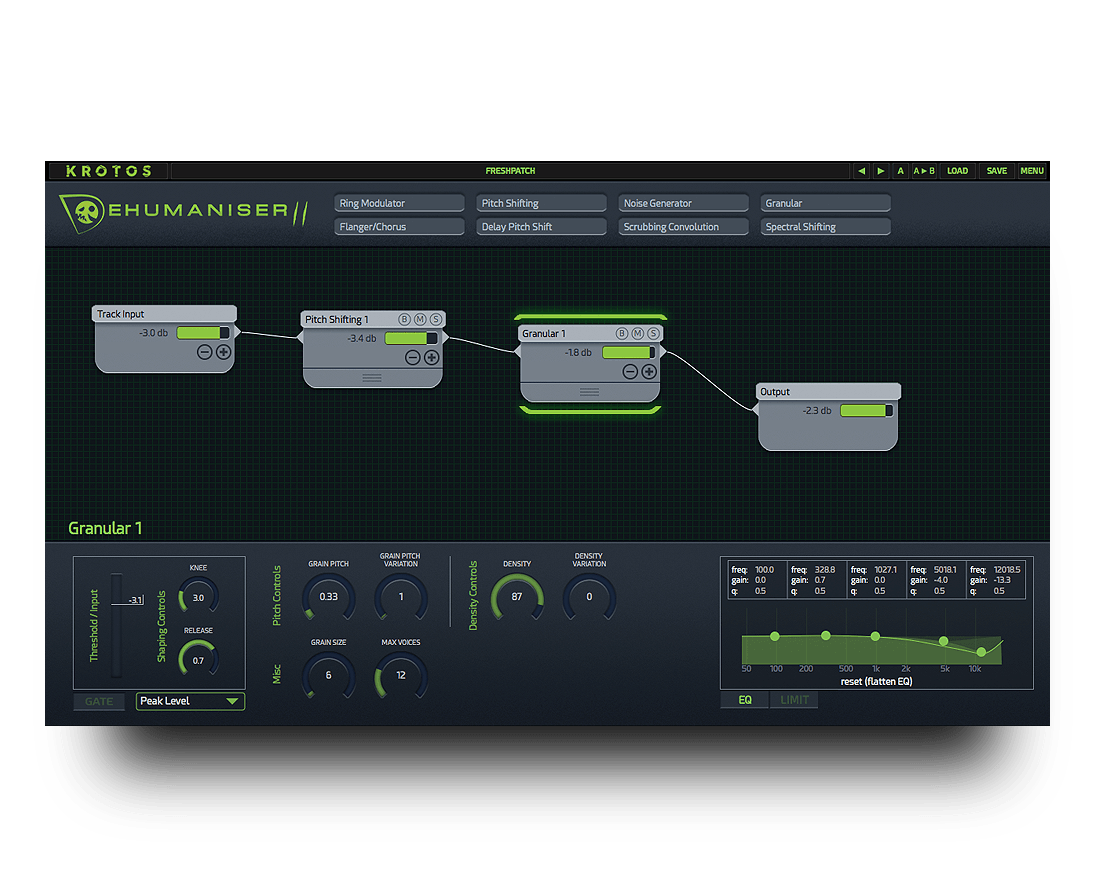Click the Threshold/Input vertical slider
Screen dimensions: 1095x887
(117, 625)
